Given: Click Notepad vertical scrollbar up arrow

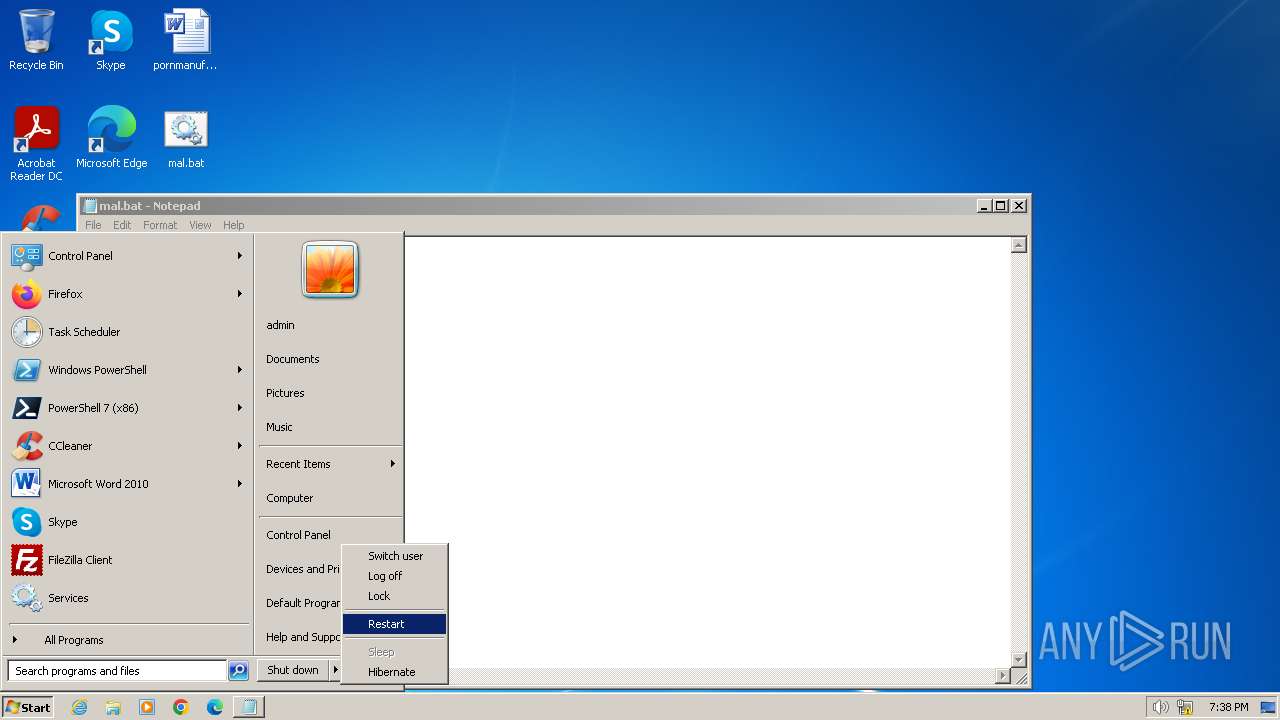Looking at the screenshot, I should [x=1019, y=245].
